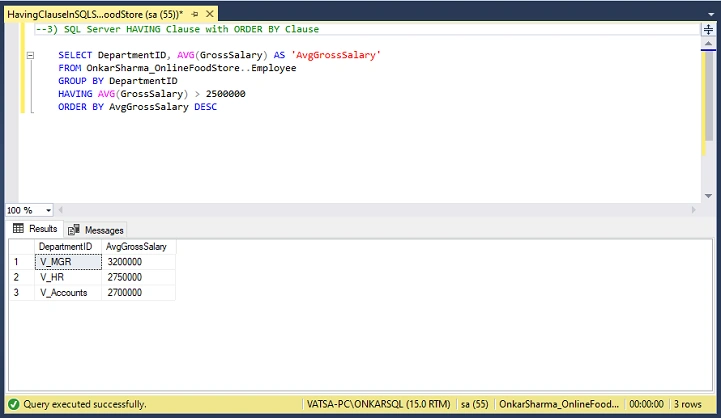Select the V_HR cell
Viewport: 721px width, 418px height.
click(68, 277)
